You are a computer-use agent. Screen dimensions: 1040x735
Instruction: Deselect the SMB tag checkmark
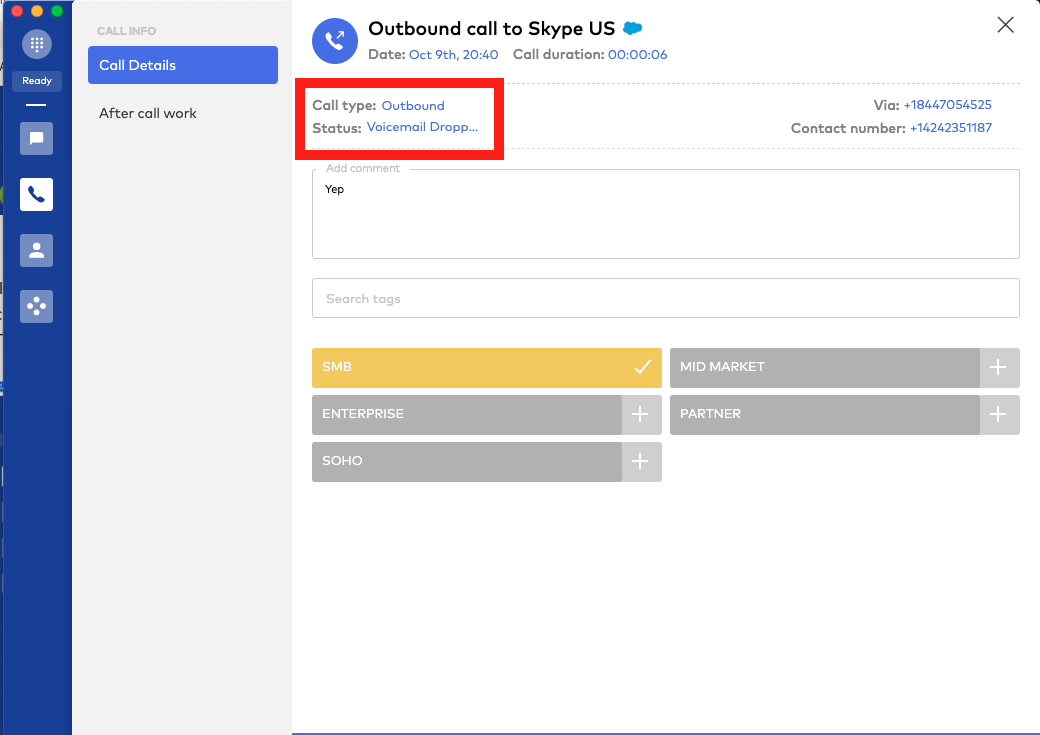(642, 368)
